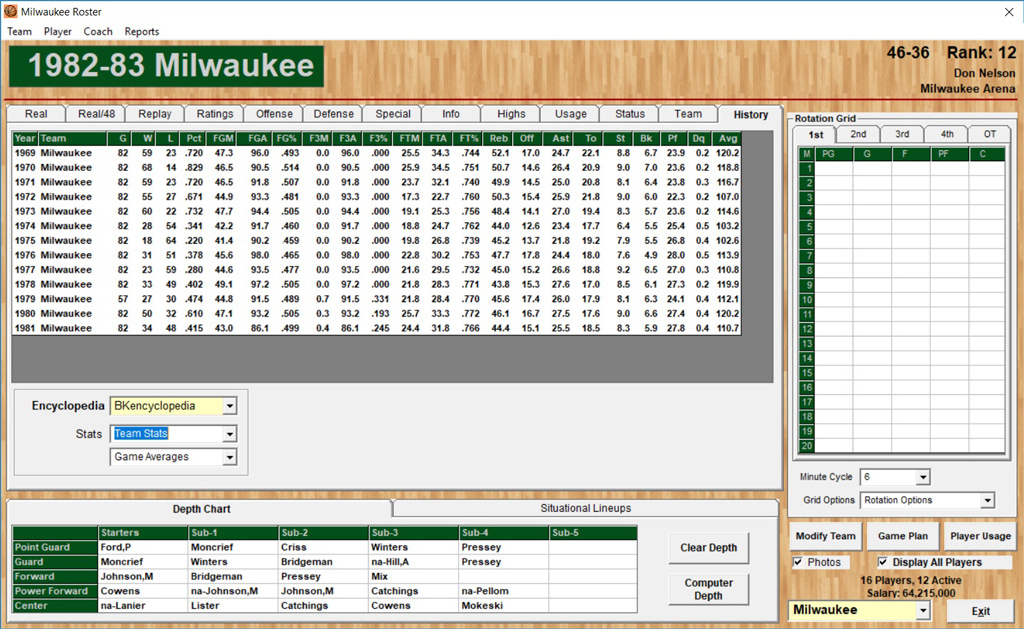The image size is (1024, 629).
Task: Expand the Rotation Options dropdown
Action: click(987, 500)
